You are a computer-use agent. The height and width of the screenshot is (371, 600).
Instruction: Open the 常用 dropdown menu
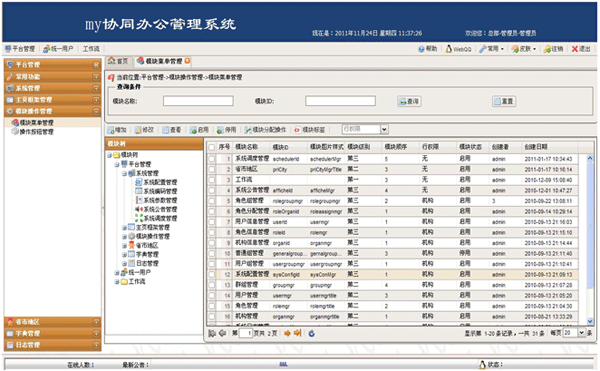tap(492, 49)
